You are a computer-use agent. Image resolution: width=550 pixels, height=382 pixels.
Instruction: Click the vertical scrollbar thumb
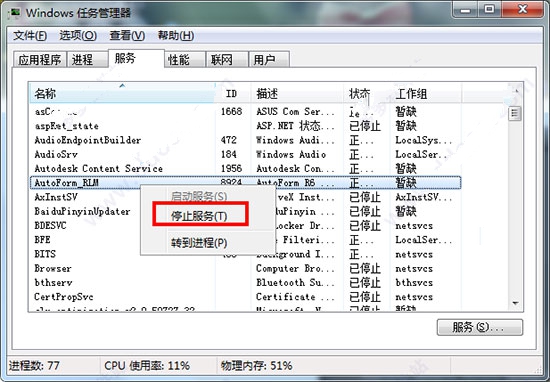point(515,114)
